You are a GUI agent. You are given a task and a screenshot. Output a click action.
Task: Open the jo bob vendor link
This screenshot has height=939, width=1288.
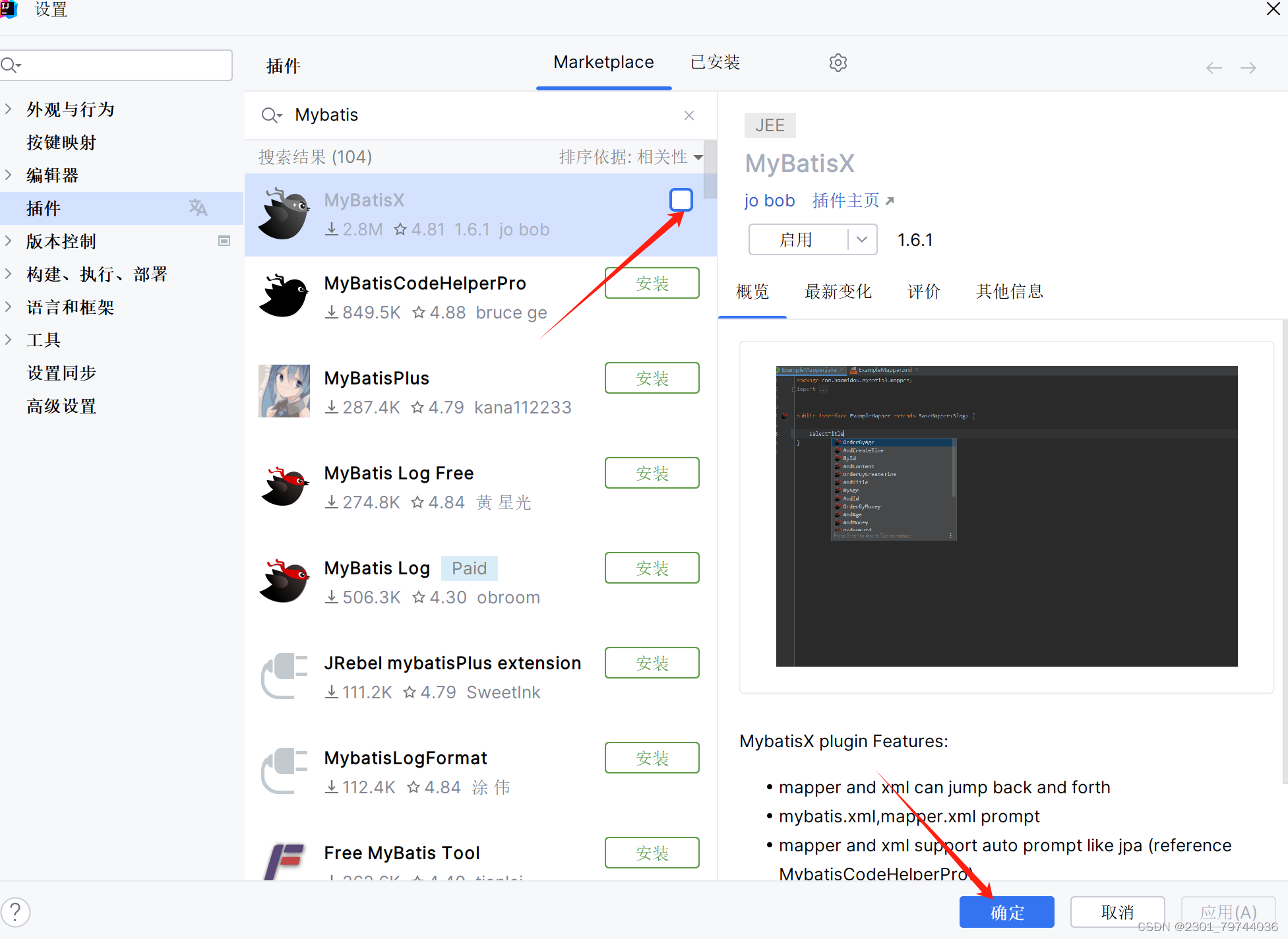click(769, 200)
